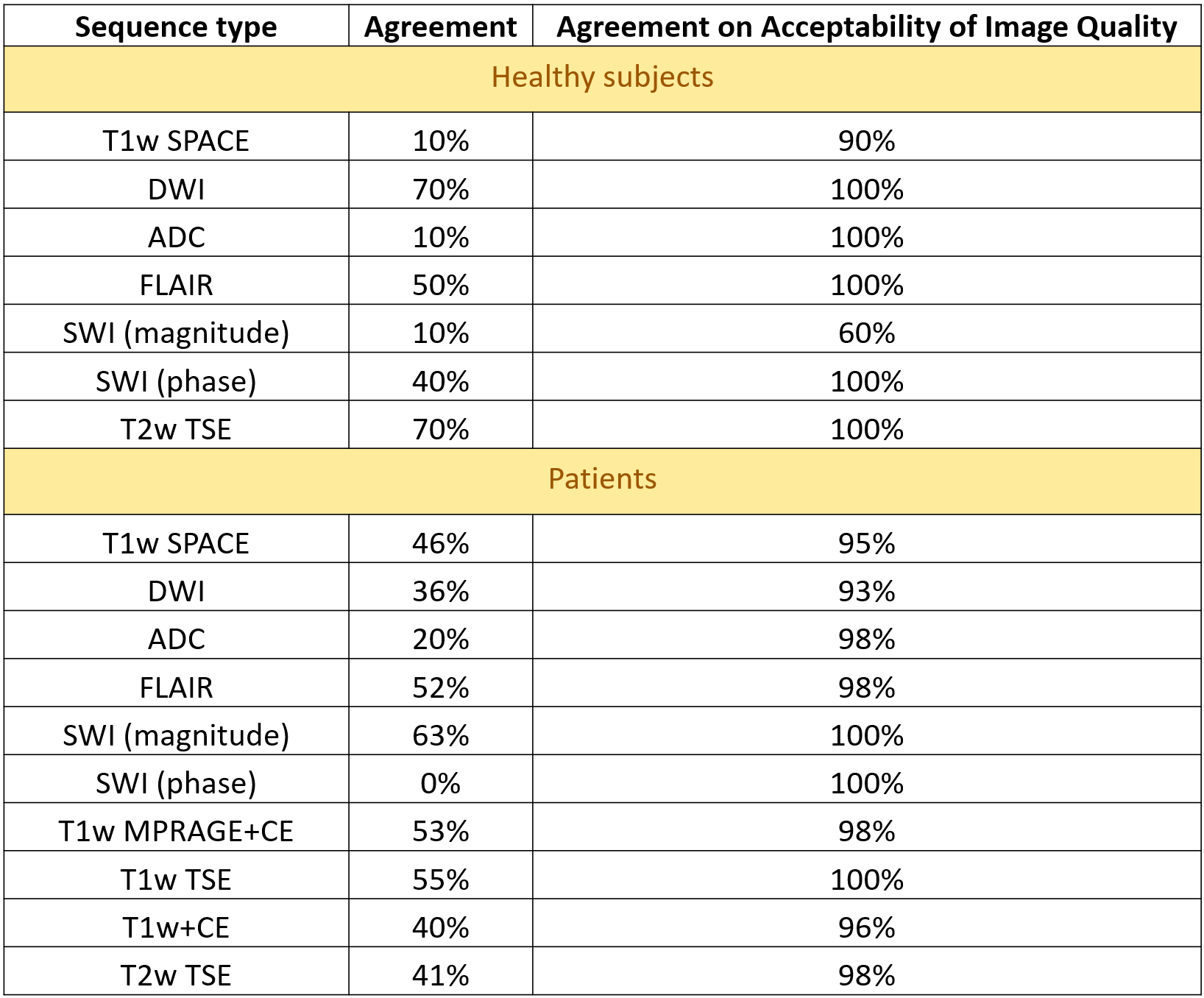Select the "T1w MPRAGE+CE" row label
The height and width of the screenshot is (998, 1204).
176,831
